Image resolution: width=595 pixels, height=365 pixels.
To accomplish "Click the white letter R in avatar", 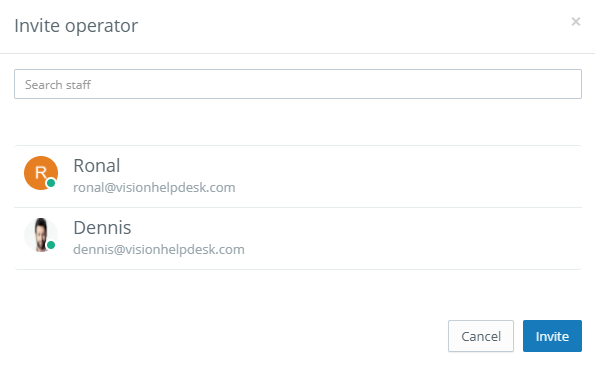I will (x=40, y=173).
